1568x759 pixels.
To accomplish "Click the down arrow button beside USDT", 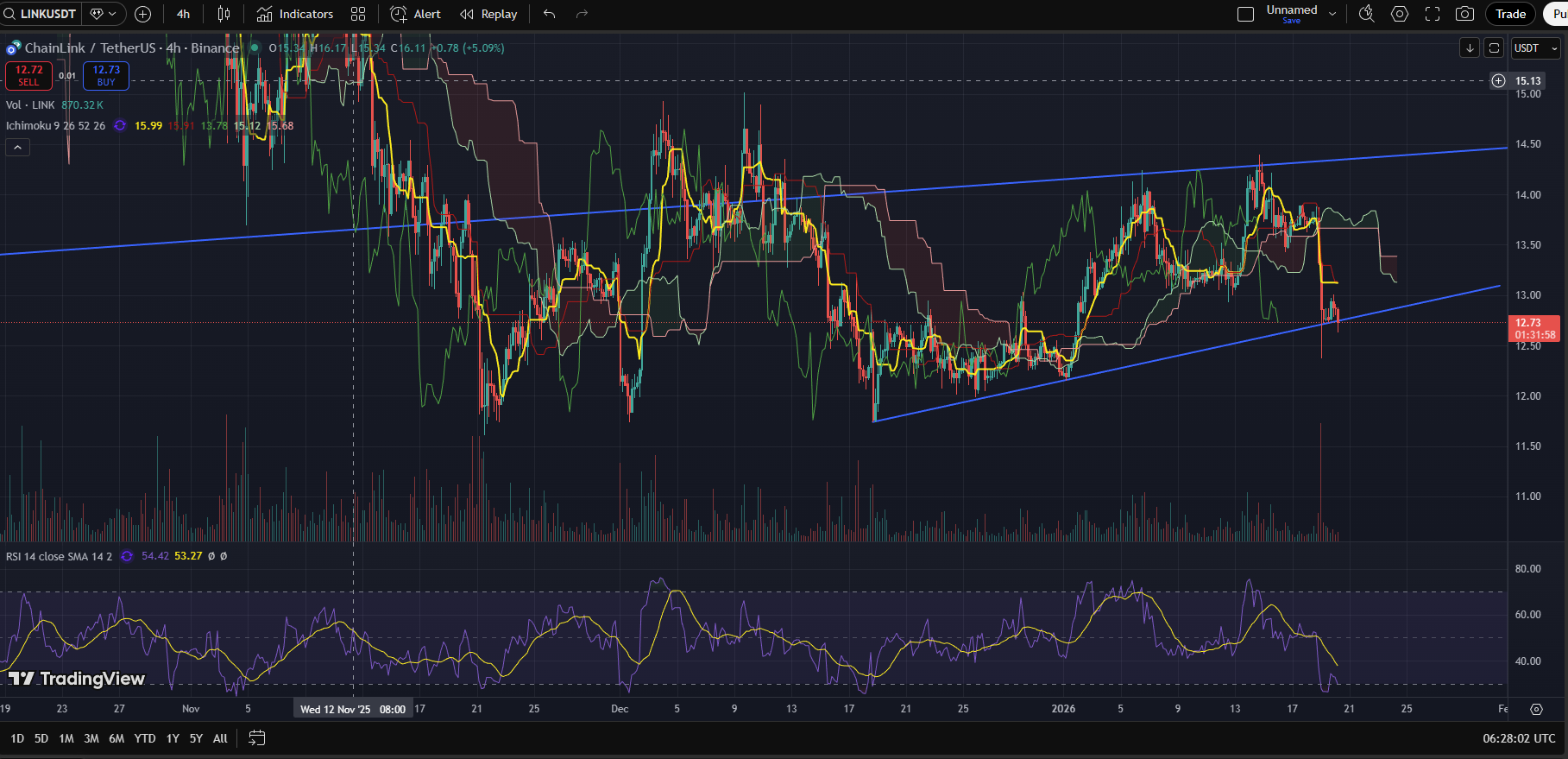I will click(x=1470, y=48).
